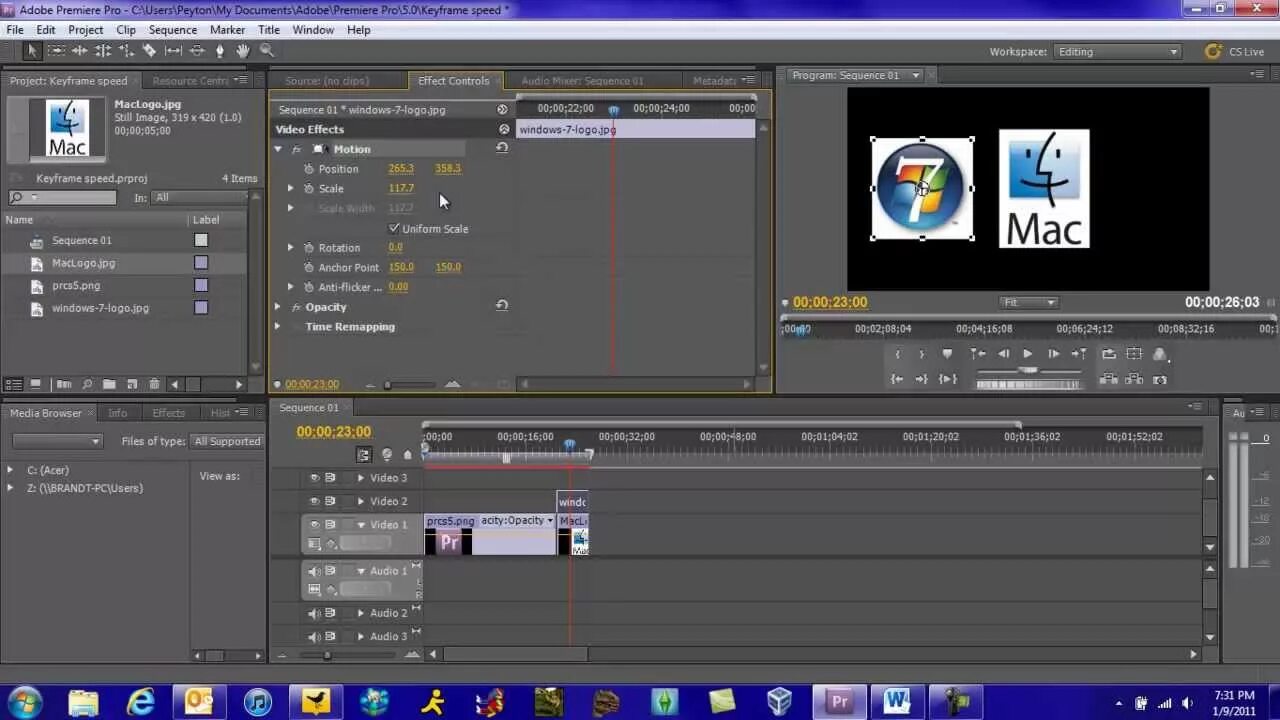
Task: Click the Lift button in Program monitor
Action: (1108, 379)
